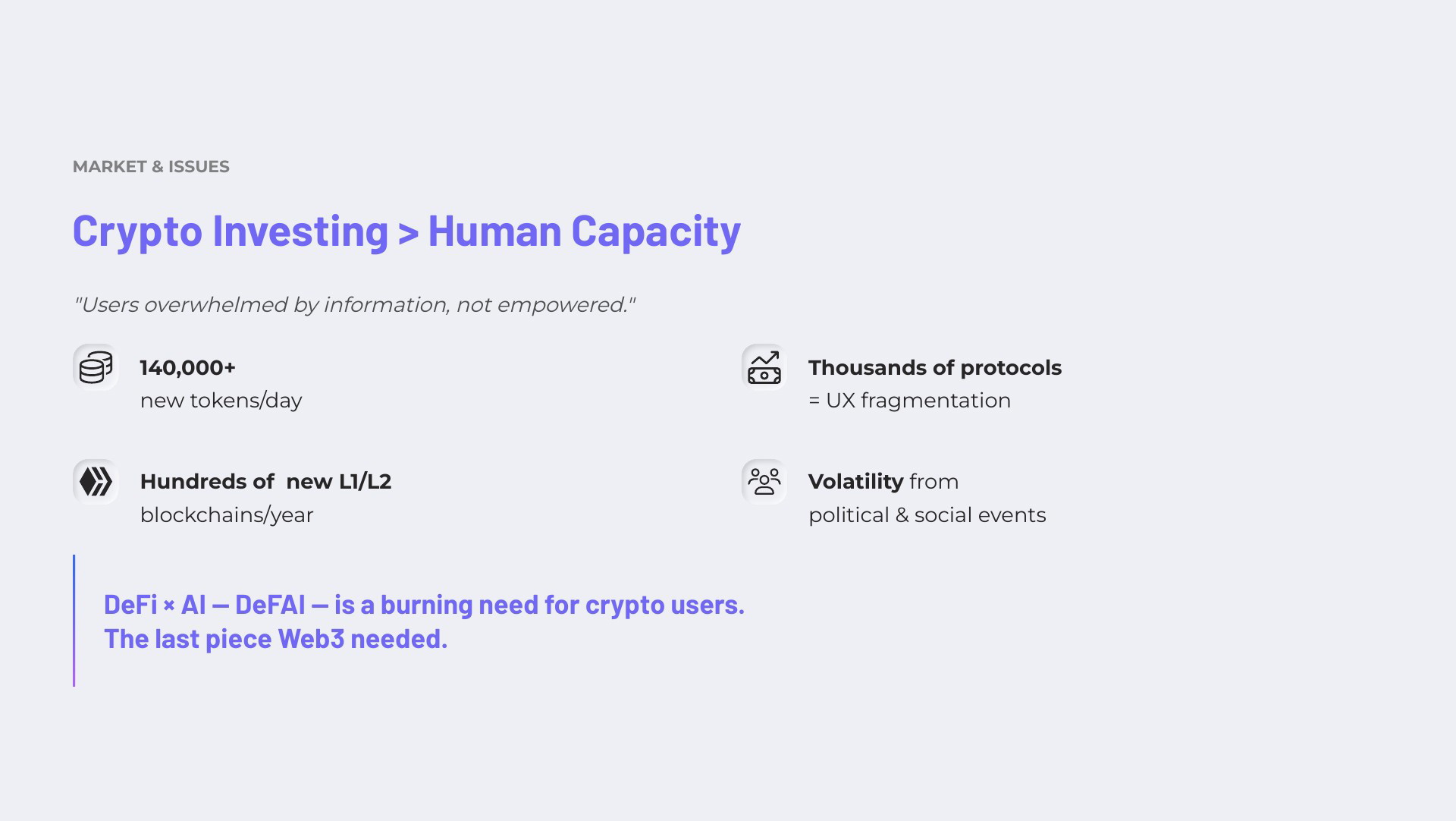Image resolution: width=1456 pixels, height=821 pixels.
Task: Select The last piece Web3 needed line
Action: click(x=275, y=639)
